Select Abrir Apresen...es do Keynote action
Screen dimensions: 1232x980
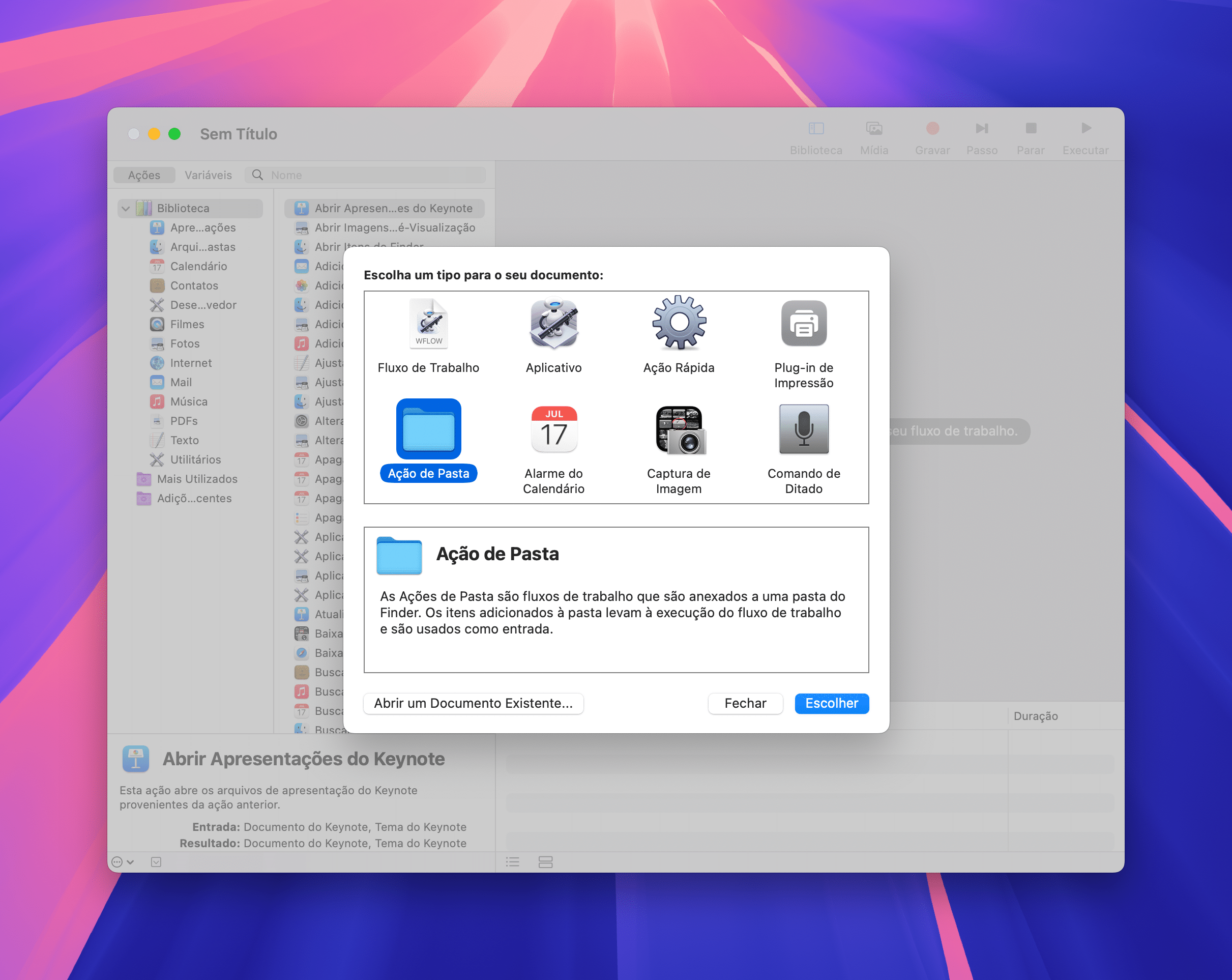coord(384,208)
